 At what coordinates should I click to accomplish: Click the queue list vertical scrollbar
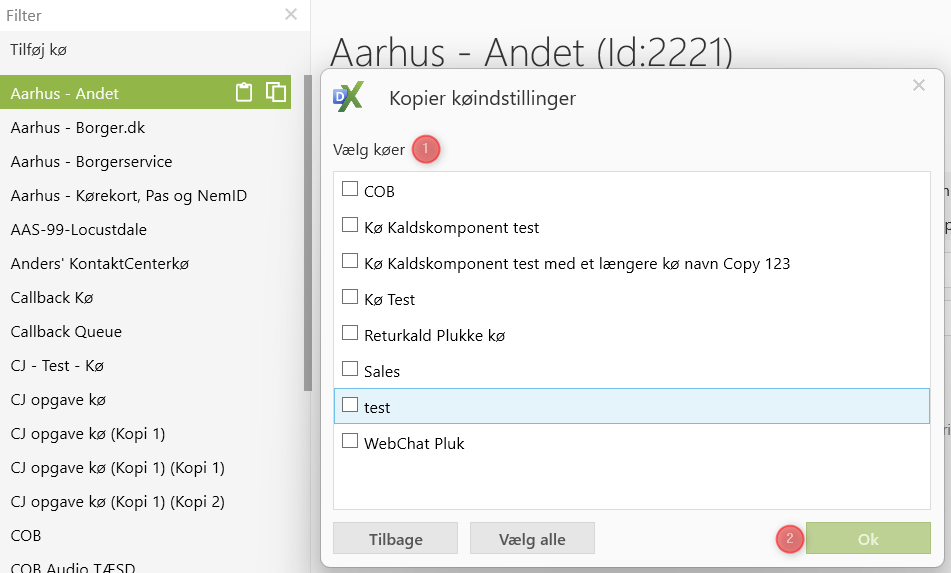coord(307,230)
